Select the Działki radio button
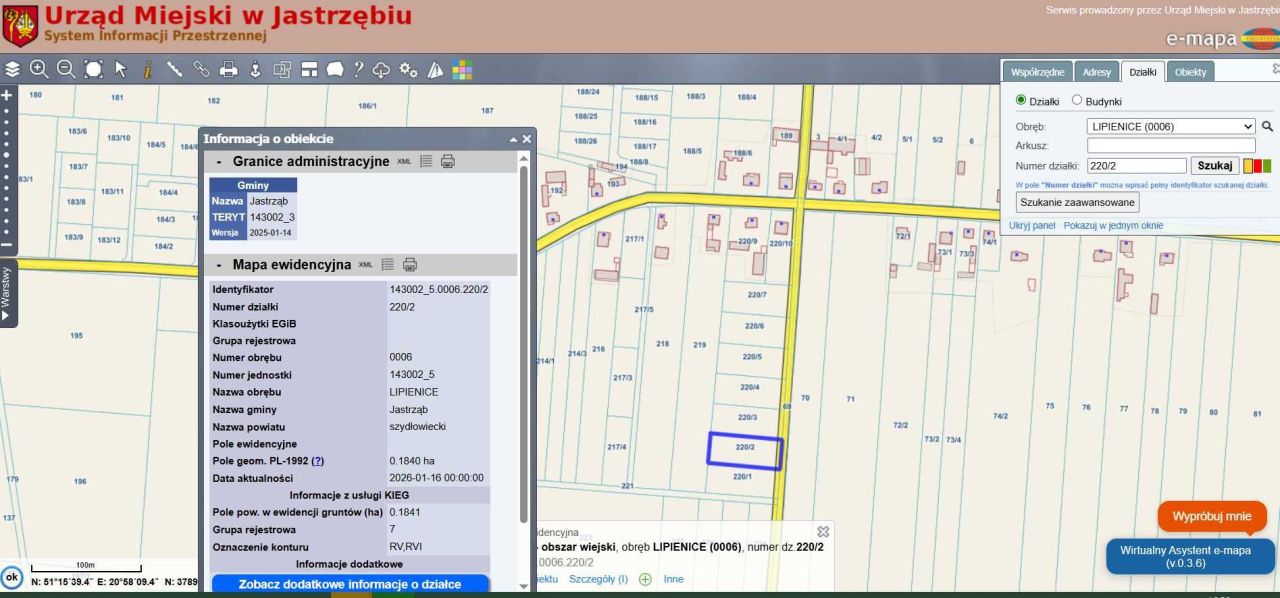This screenshot has height=598, width=1280. pos(1021,101)
